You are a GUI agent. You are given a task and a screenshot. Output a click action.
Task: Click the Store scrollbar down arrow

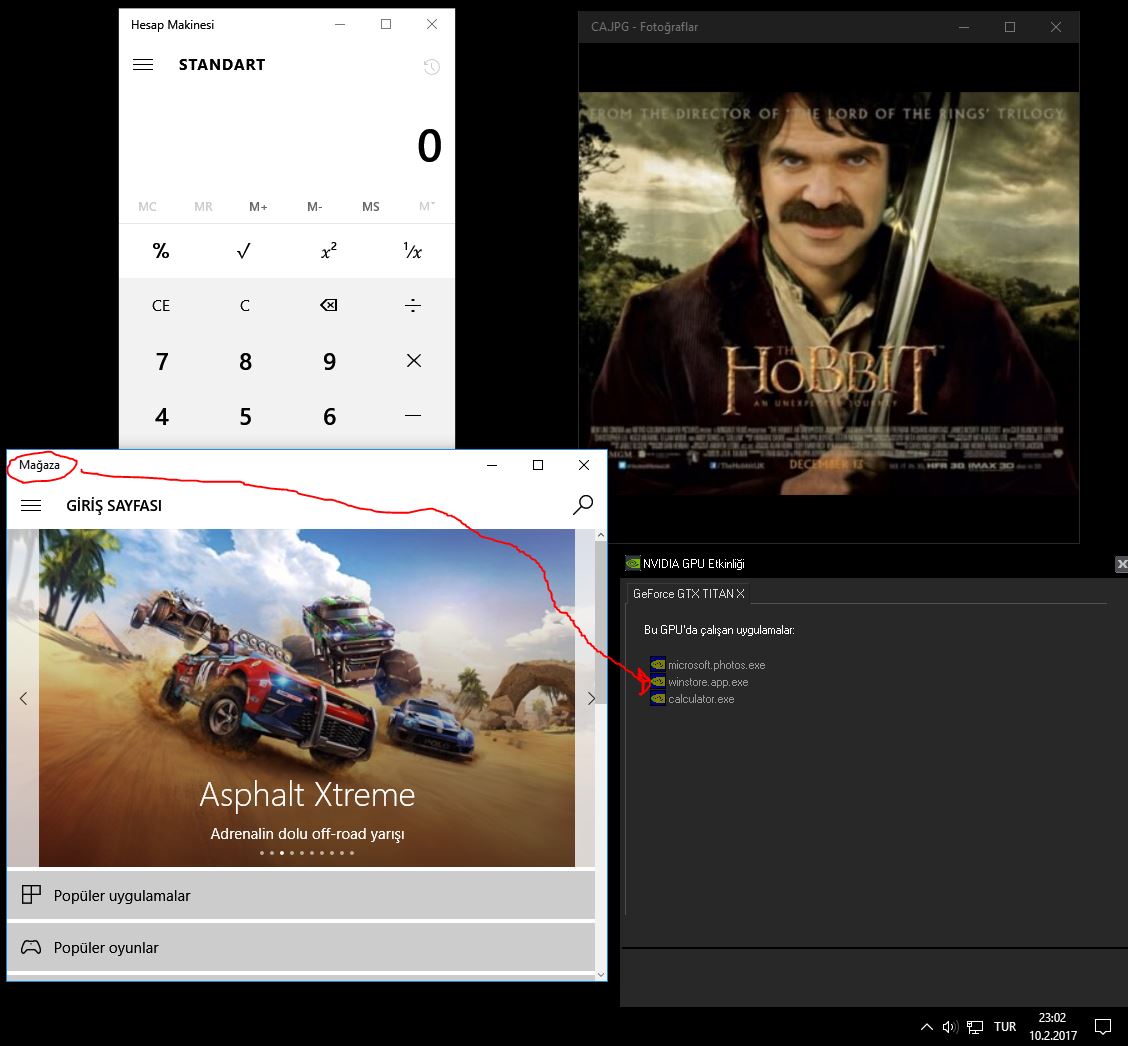(601, 975)
